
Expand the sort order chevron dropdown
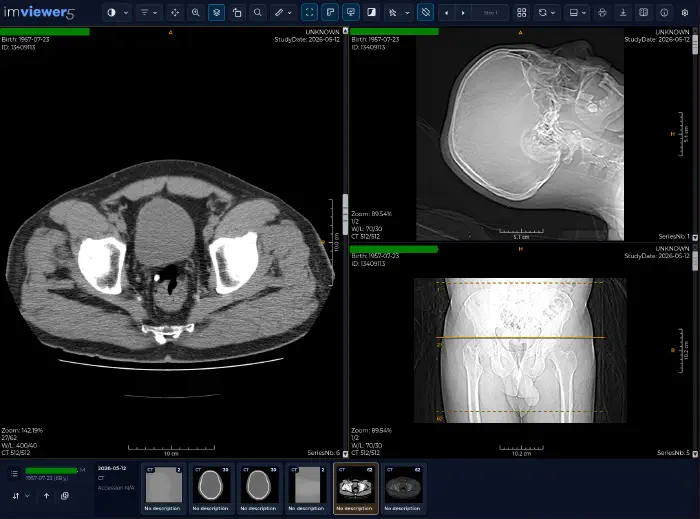click(x=28, y=495)
